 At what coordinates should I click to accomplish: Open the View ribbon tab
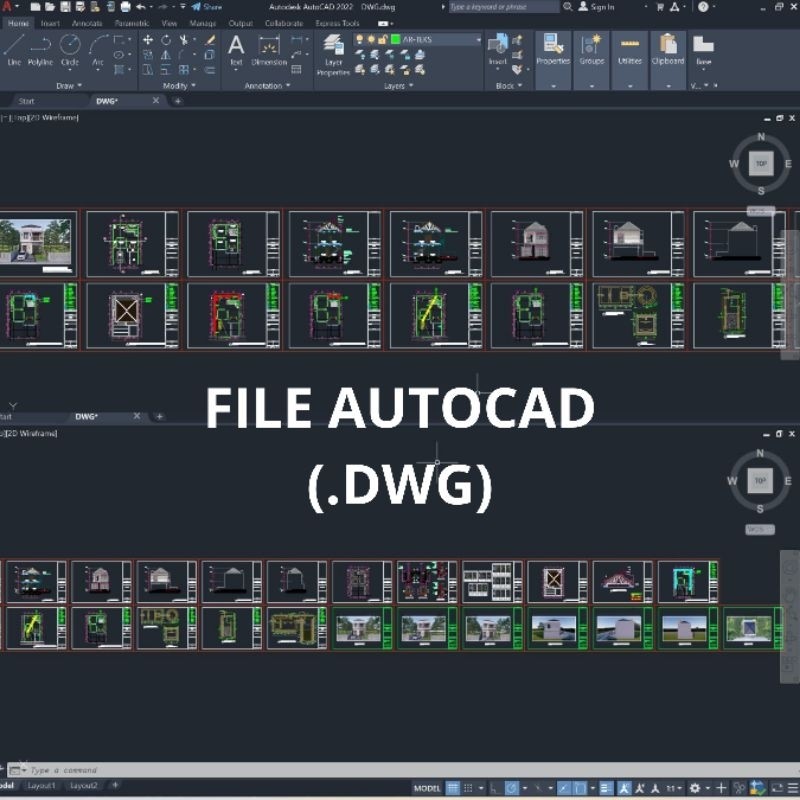tap(169, 23)
